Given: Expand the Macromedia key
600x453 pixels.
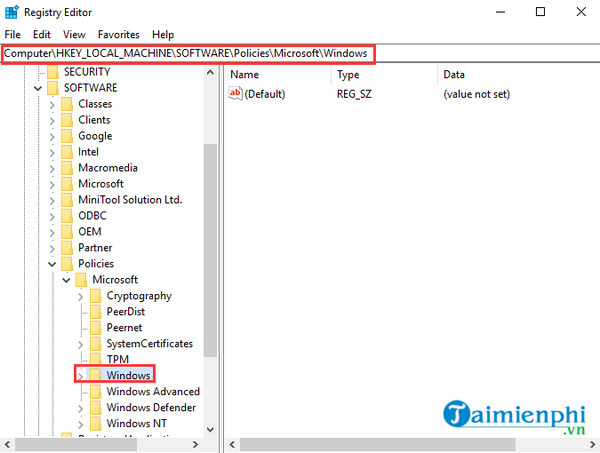Looking at the screenshot, I should click(x=52, y=169).
